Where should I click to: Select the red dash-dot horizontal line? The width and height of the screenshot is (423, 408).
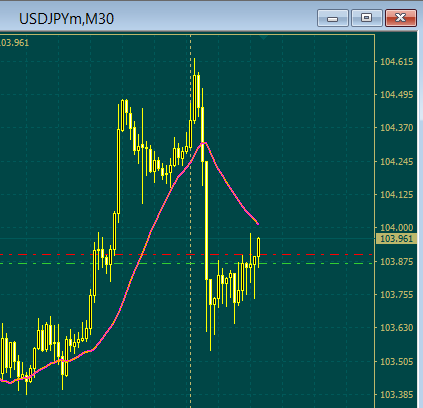(x=187, y=255)
